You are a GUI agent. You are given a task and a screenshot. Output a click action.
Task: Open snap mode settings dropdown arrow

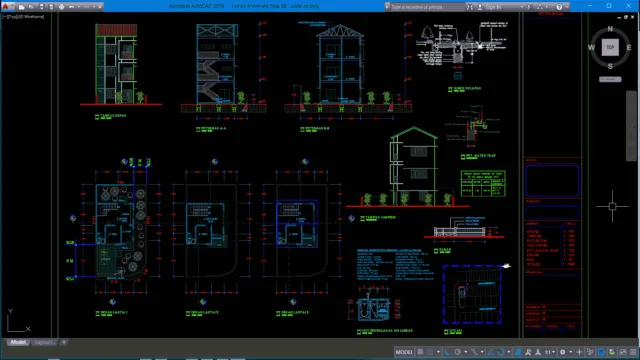click(x=438, y=352)
